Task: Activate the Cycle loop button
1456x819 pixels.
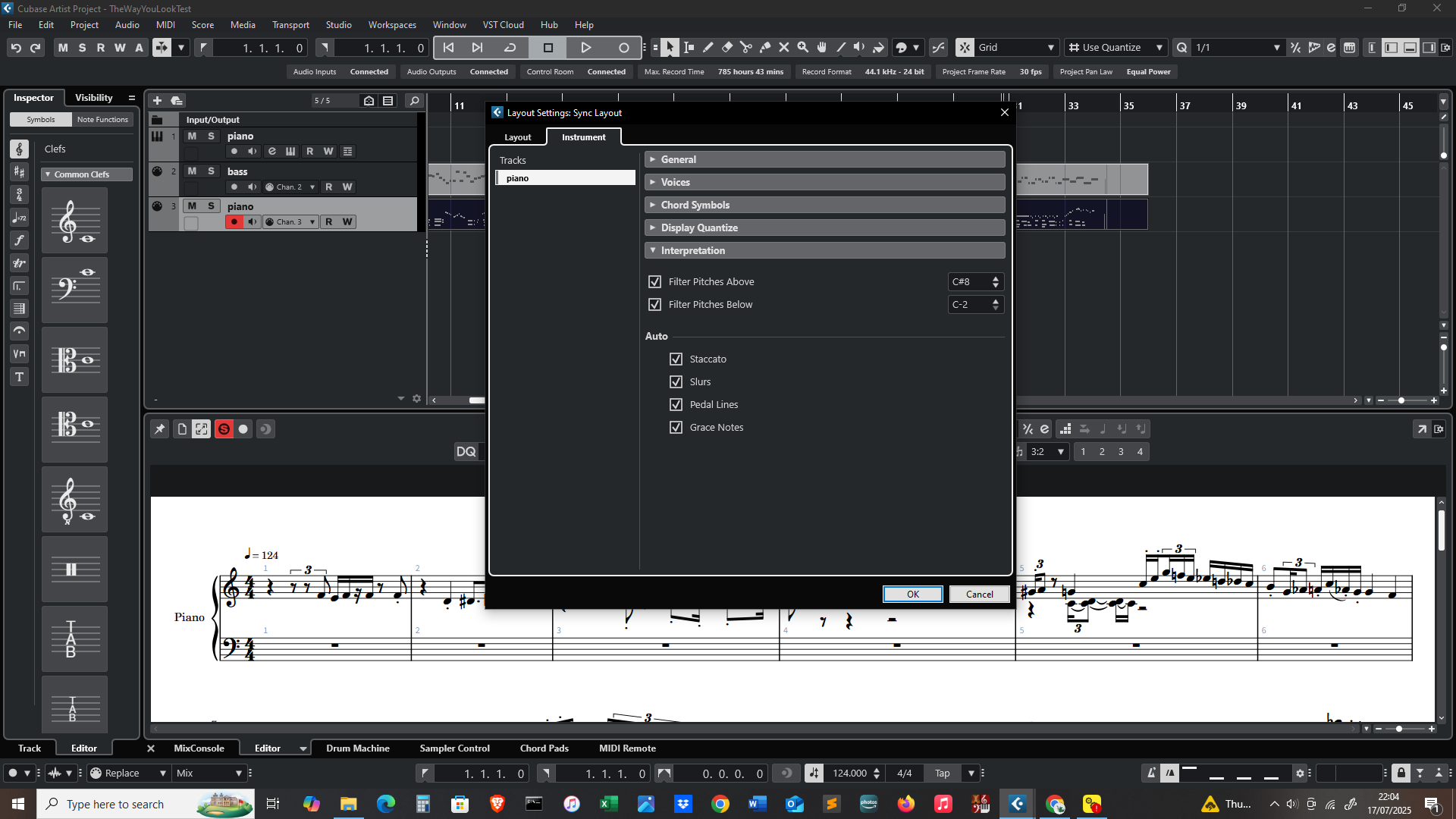Action: click(510, 47)
